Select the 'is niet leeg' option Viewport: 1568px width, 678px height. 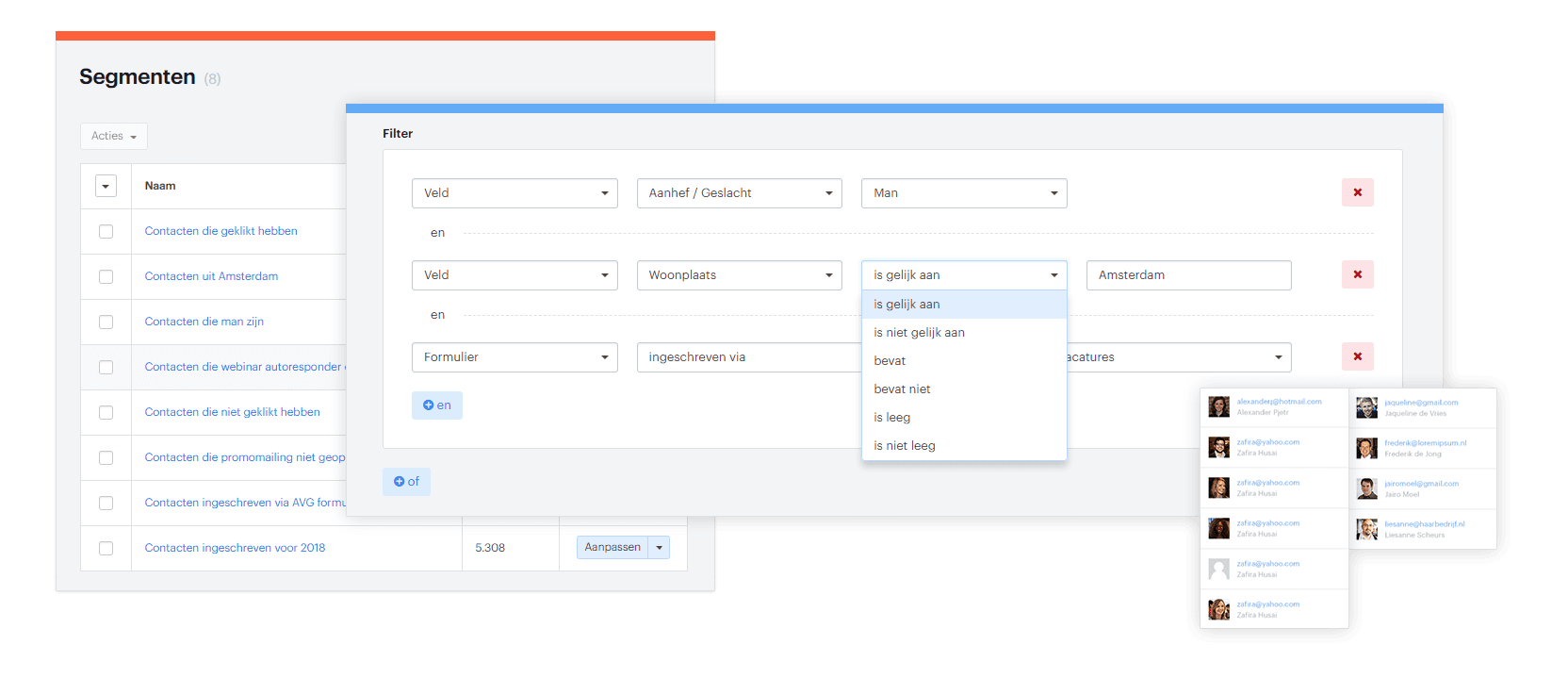point(964,446)
